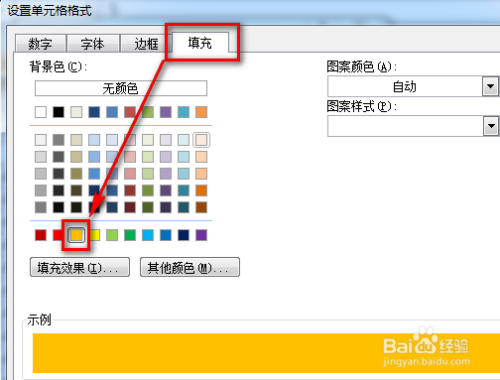Choose green in standard colors row
This screenshot has height=380, width=500.
[130, 235]
